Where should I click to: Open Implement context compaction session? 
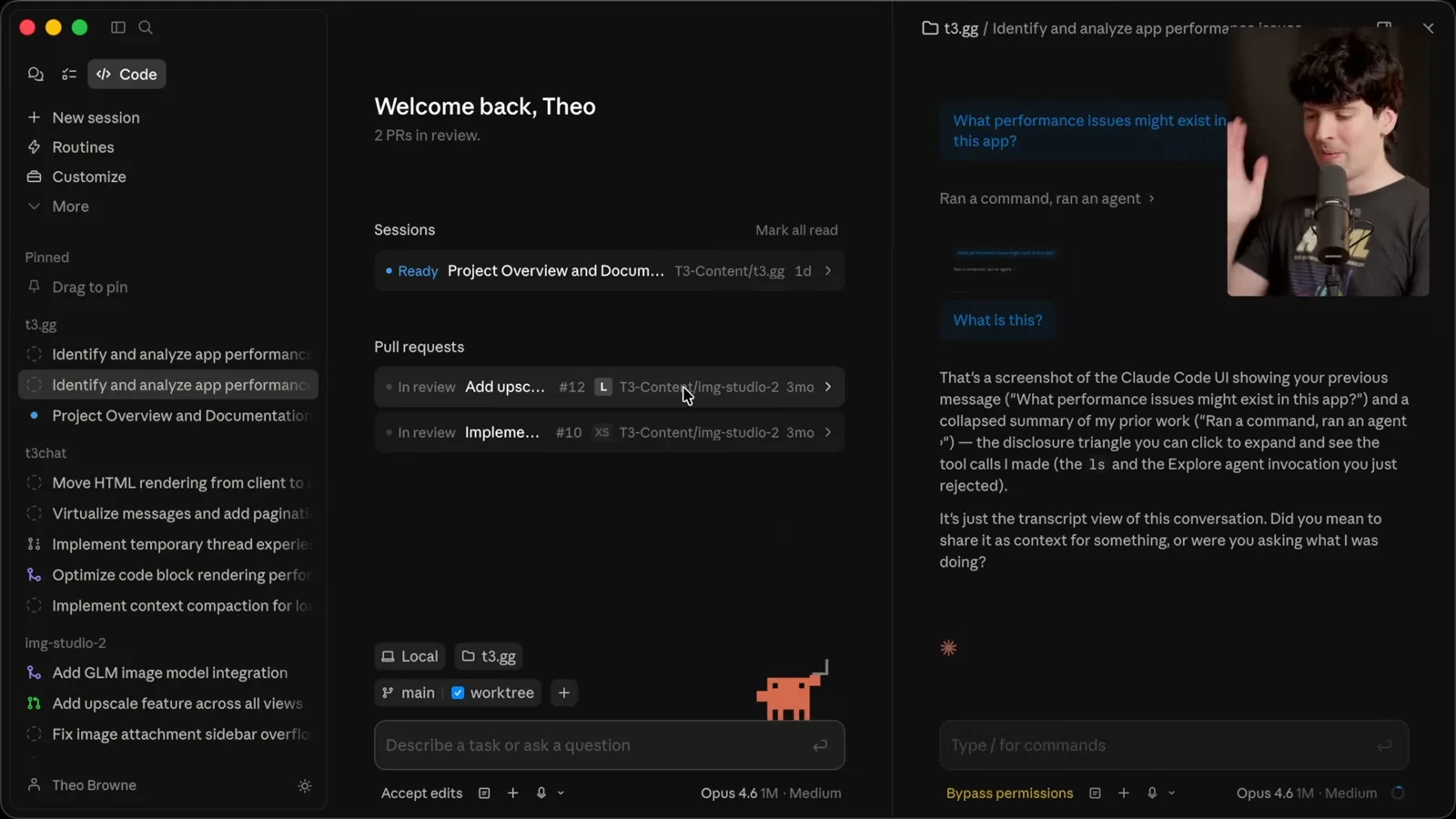point(168,605)
